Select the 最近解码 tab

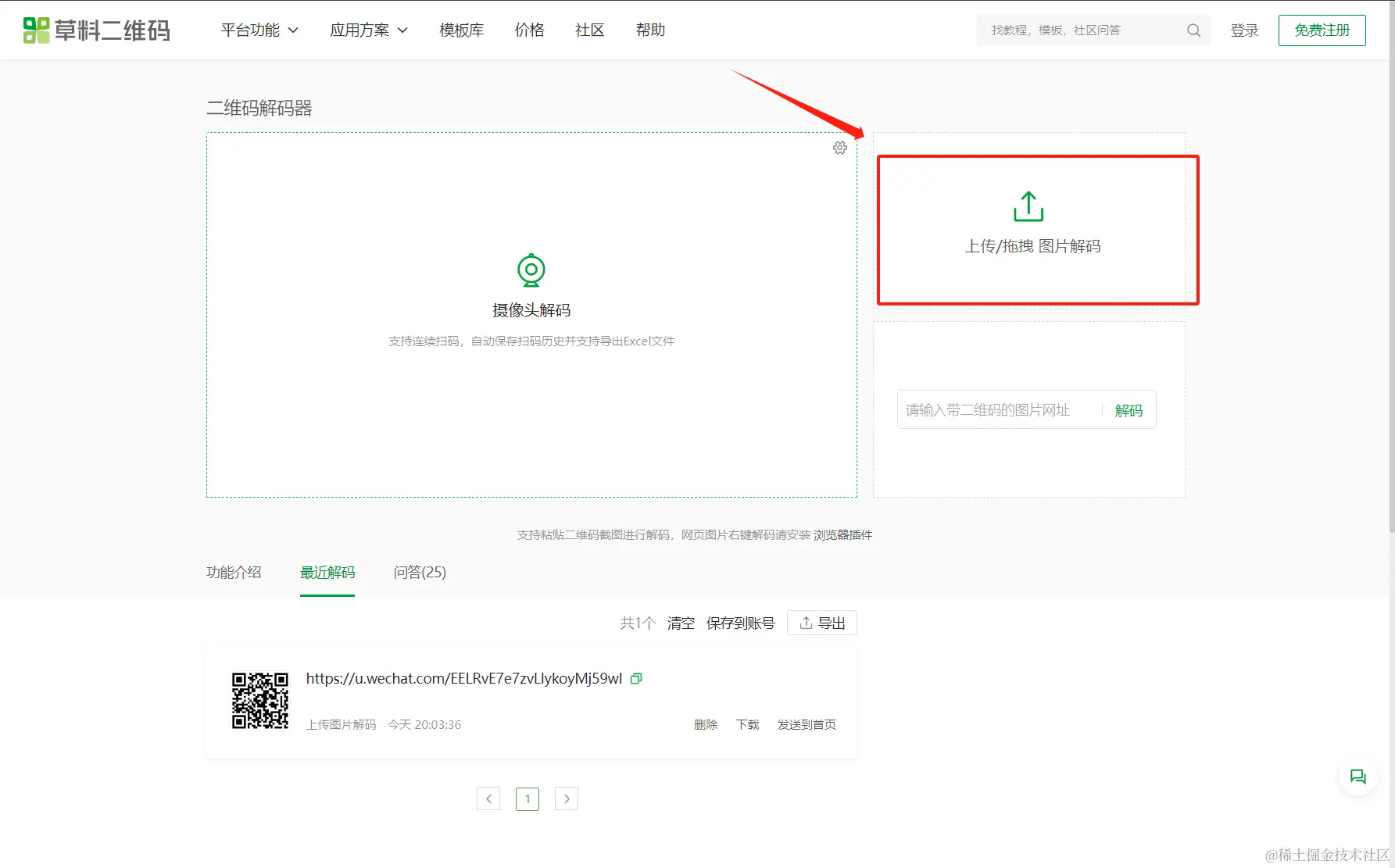327,573
